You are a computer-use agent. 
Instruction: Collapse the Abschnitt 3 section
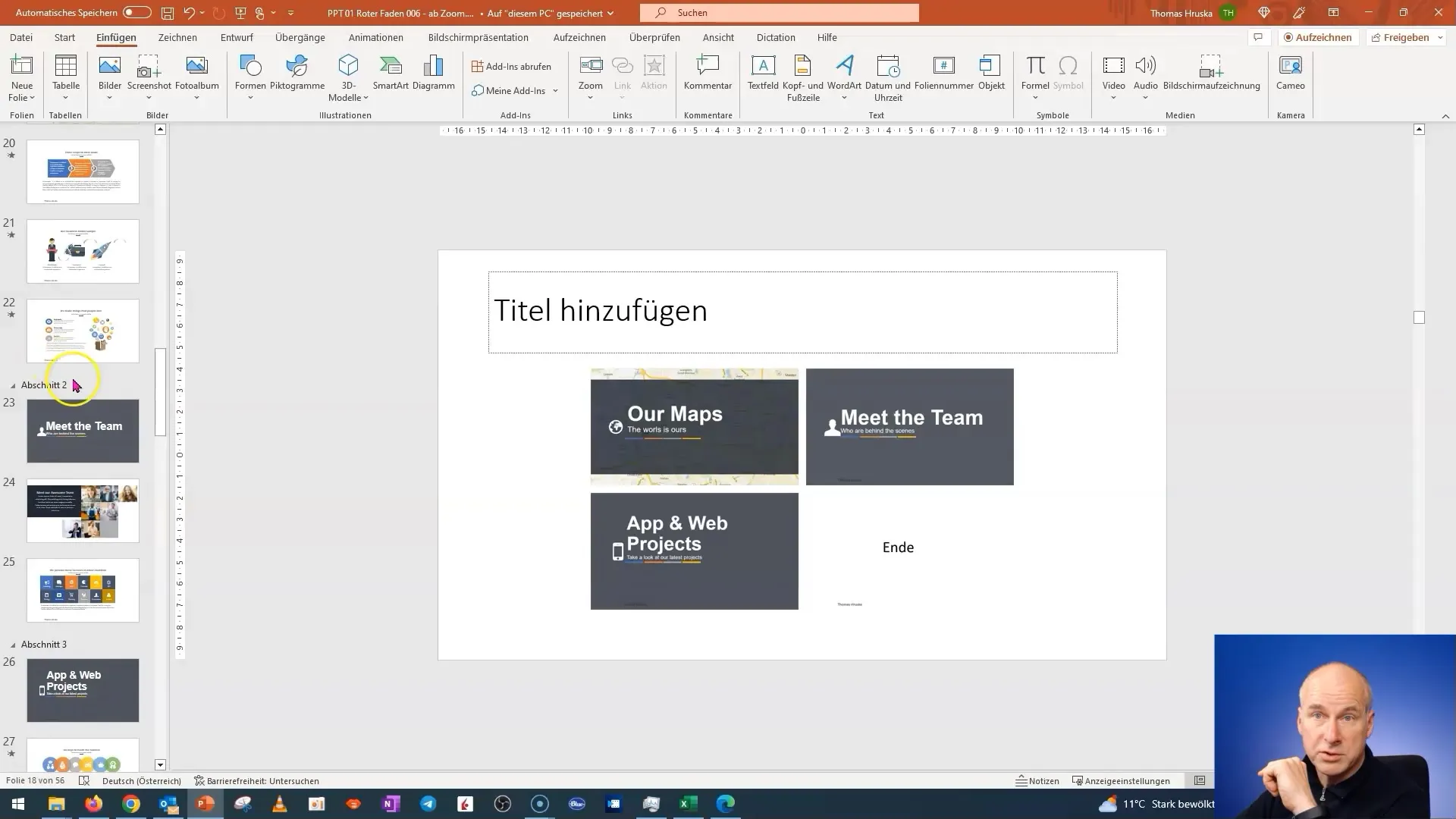tap(13, 645)
